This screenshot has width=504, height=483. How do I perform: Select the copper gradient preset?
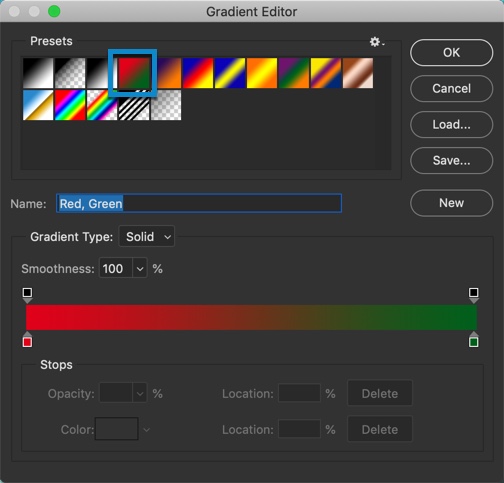tap(358, 73)
